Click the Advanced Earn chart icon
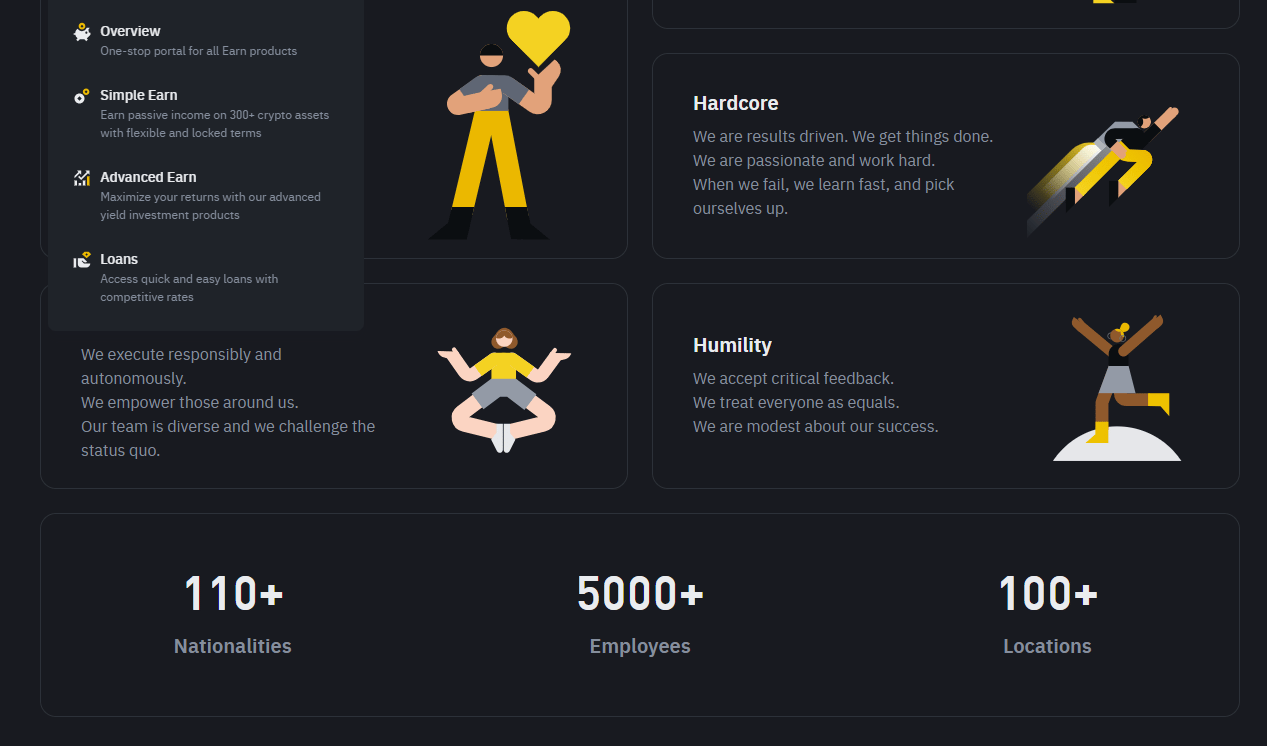Viewport: 1267px width, 746px height. click(x=82, y=178)
